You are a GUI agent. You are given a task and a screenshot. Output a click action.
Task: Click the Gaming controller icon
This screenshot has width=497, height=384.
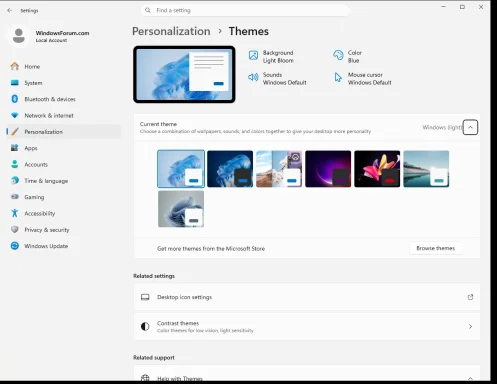coord(15,197)
